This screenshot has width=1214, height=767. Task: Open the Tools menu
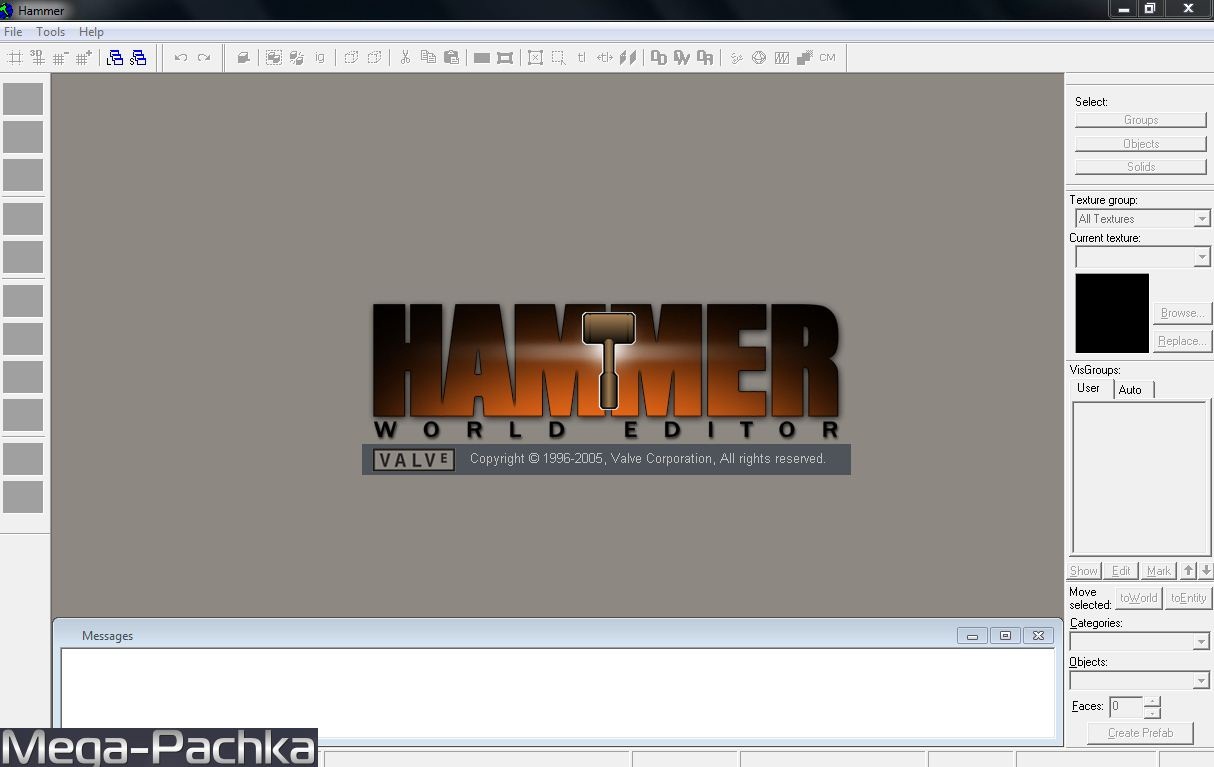point(50,32)
